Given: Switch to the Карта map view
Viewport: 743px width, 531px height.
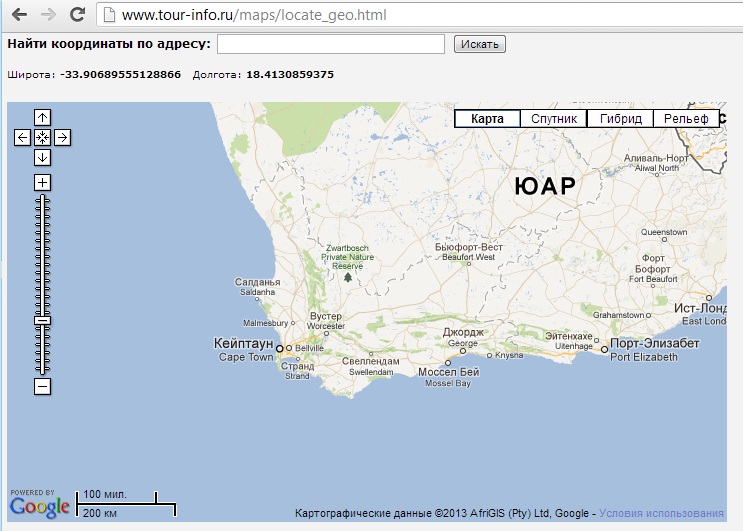Looking at the screenshot, I should [487, 118].
